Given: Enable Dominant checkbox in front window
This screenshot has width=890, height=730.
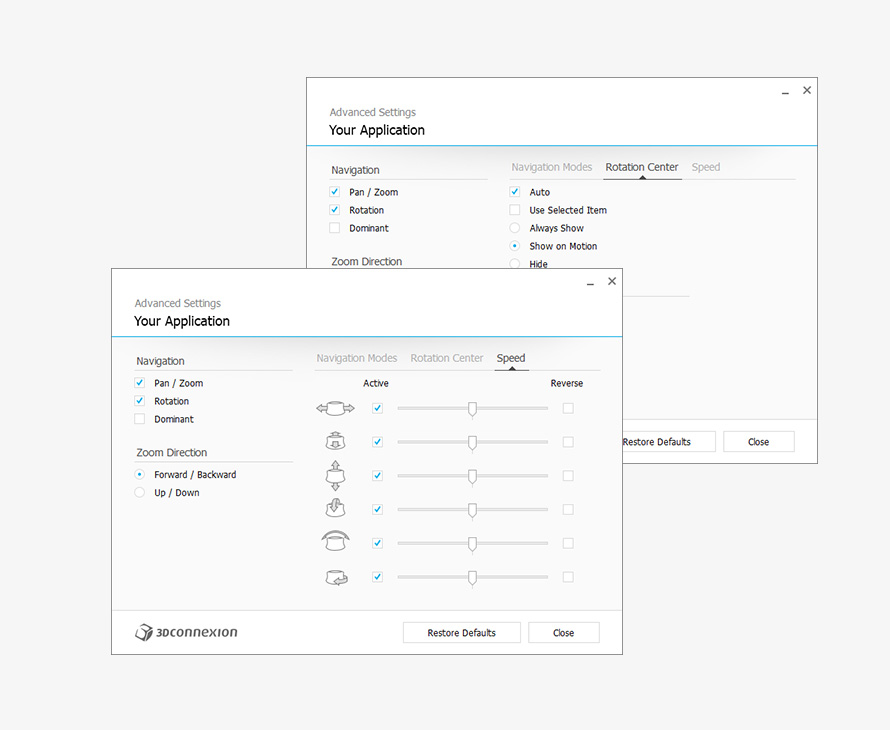Looking at the screenshot, I should pos(140,419).
